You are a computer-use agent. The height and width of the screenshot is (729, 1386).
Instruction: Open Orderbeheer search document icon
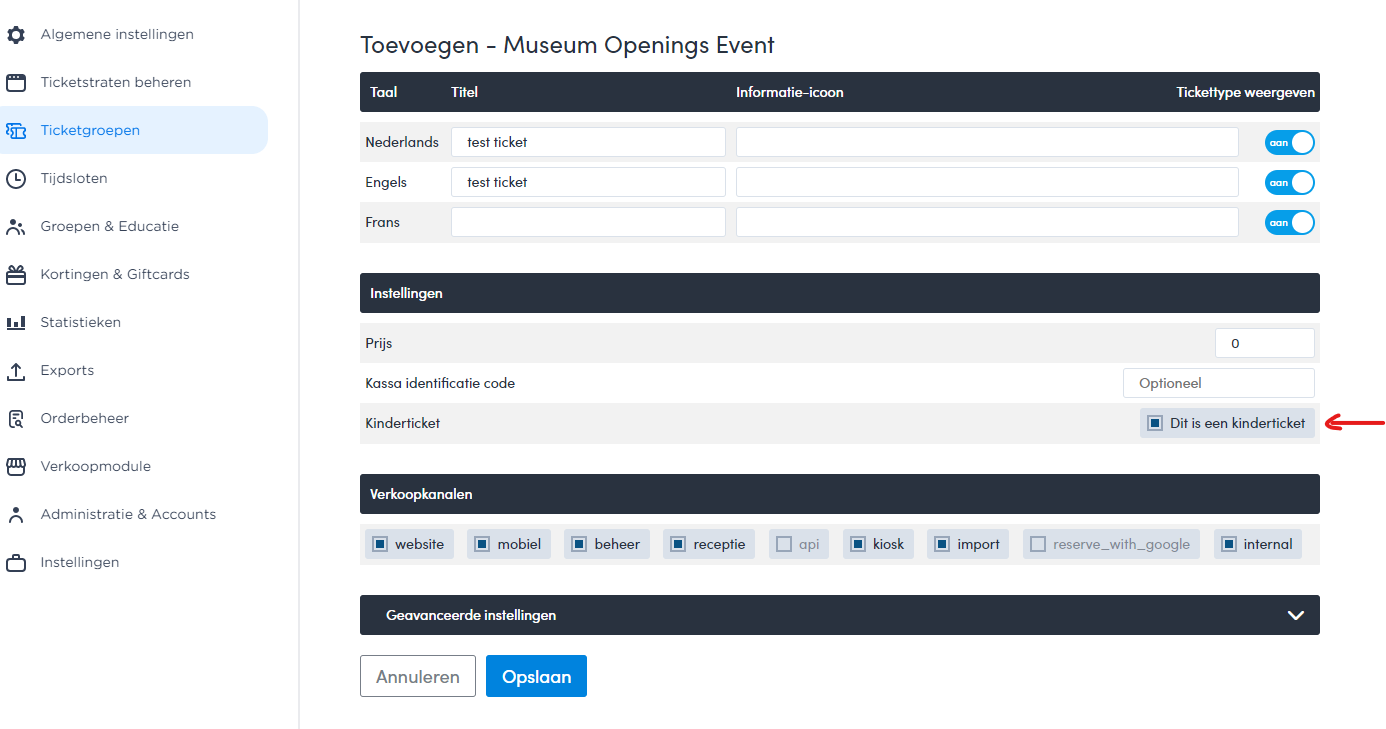16,419
